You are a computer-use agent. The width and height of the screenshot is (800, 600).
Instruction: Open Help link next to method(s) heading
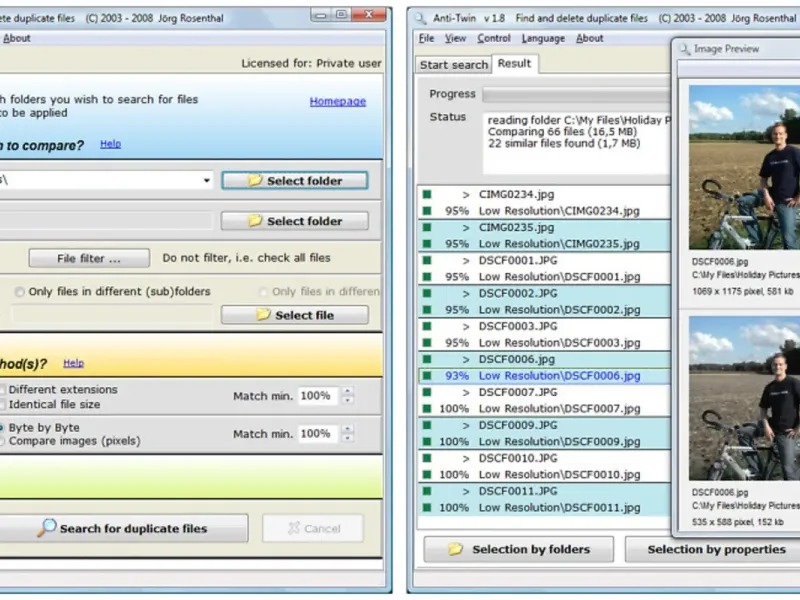tap(73, 363)
